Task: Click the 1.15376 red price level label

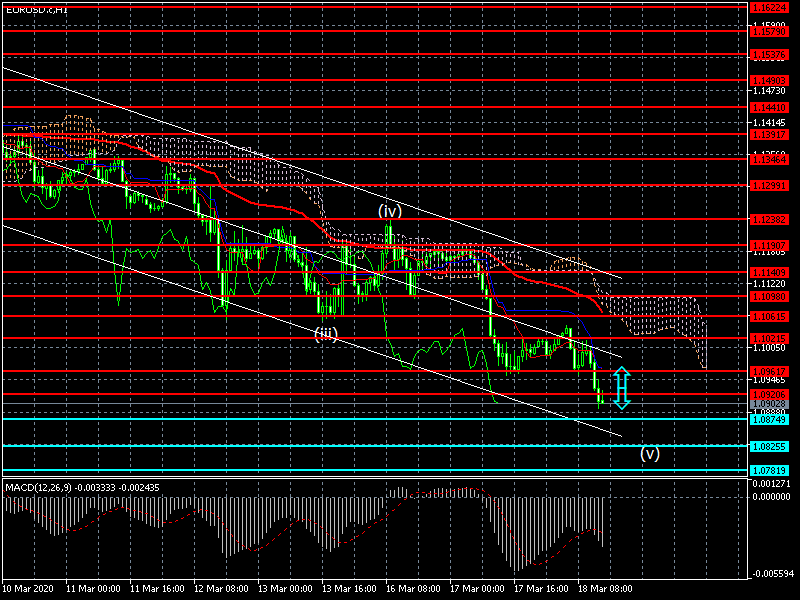Action: pyautogui.click(x=769, y=55)
